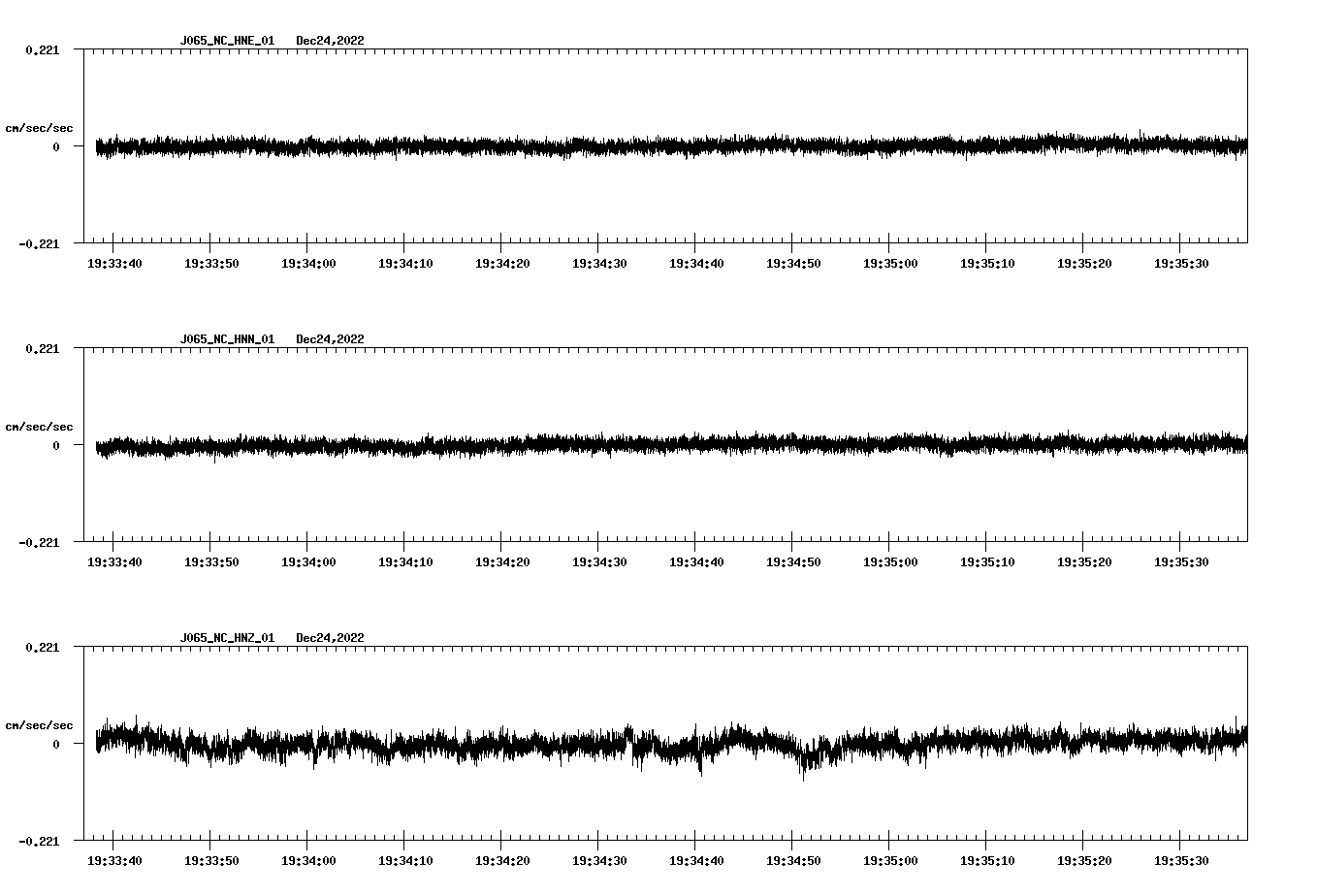Select the Dec24,2022 date label on bottom plot
The height and width of the screenshot is (896, 1317).
(x=331, y=637)
